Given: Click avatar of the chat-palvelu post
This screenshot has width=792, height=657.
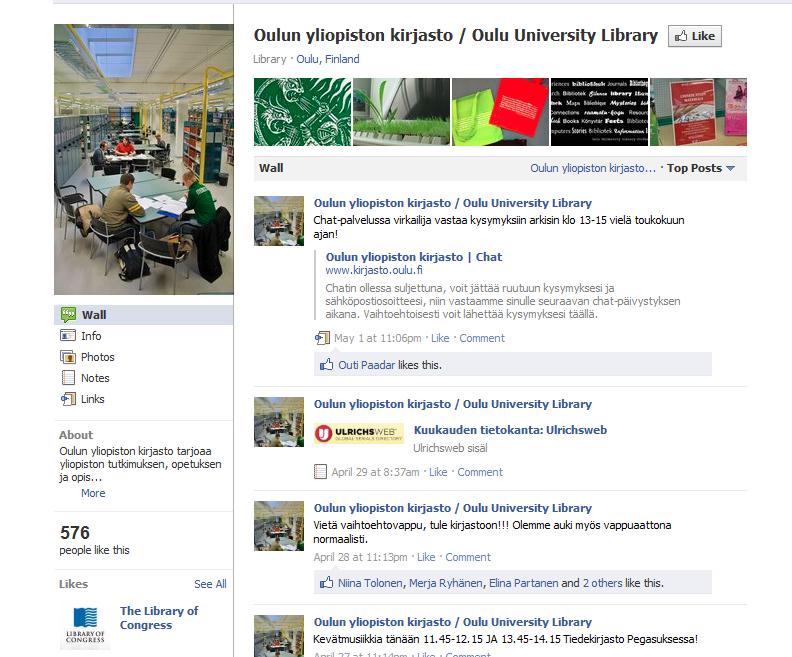Looking at the screenshot, I should click(279, 221).
